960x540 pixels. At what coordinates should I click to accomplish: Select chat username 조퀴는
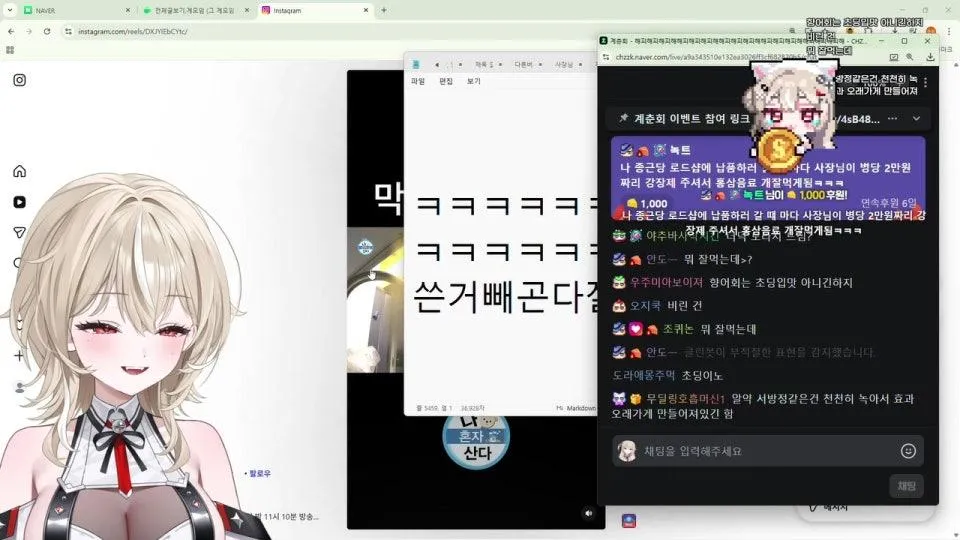[677, 329]
